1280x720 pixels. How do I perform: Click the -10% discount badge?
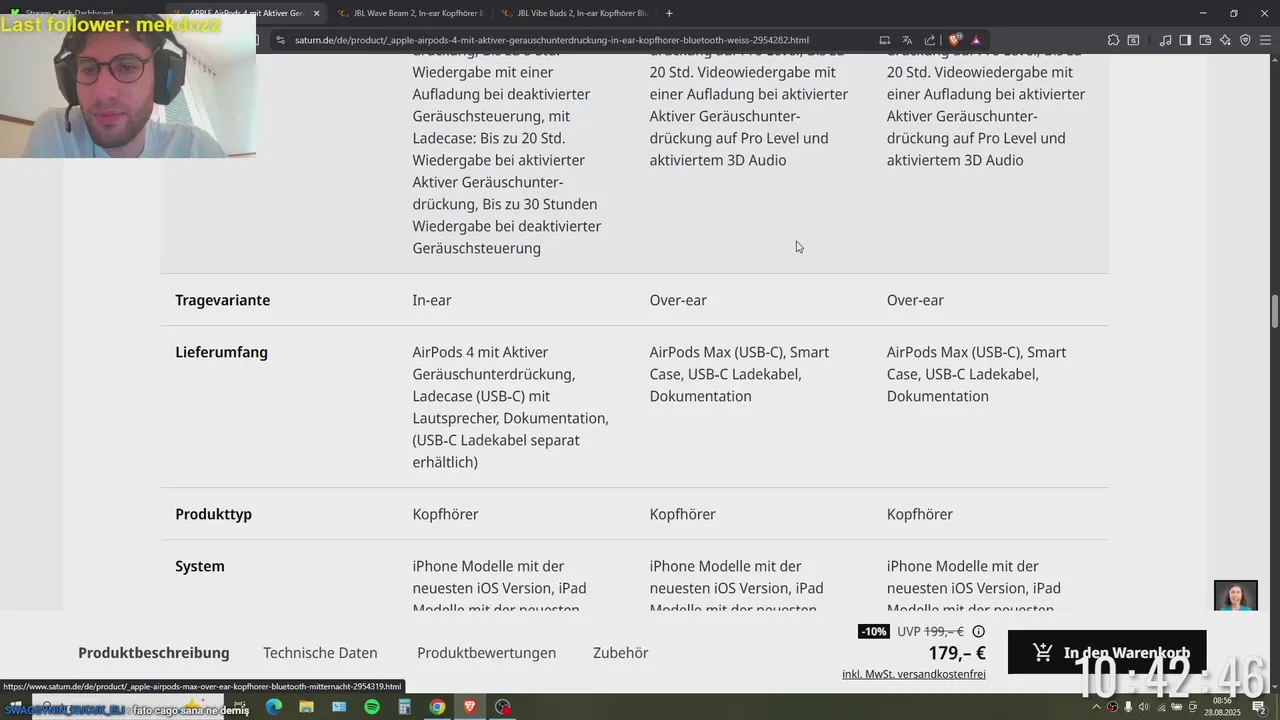[x=874, y=631]
